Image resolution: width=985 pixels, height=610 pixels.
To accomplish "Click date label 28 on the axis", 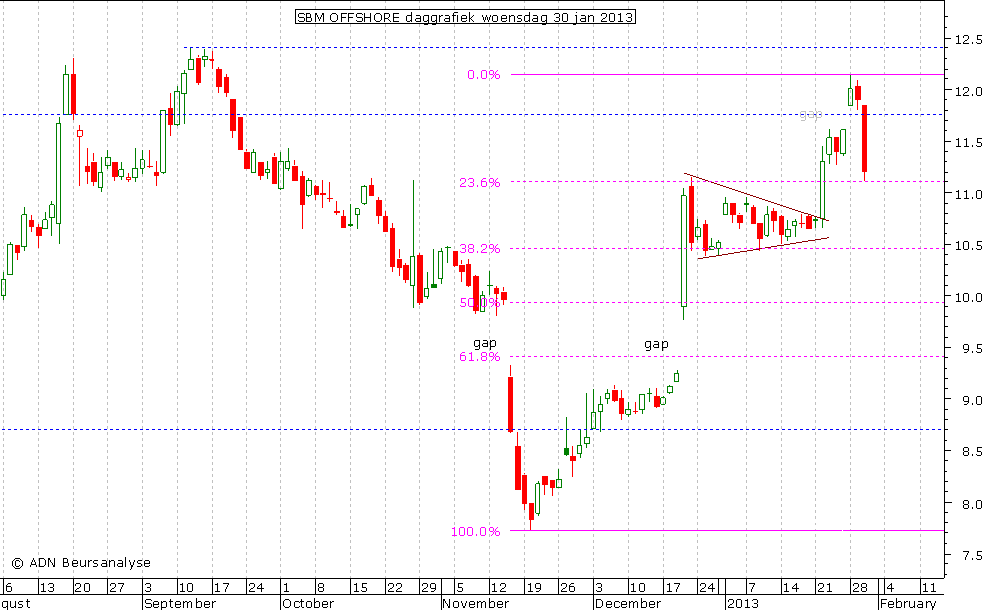I will (x=860, y=588).
